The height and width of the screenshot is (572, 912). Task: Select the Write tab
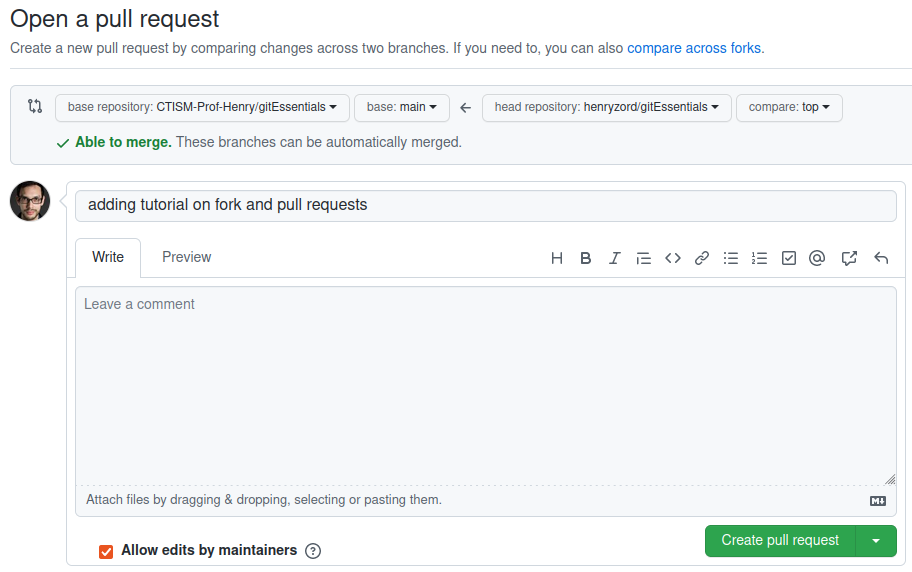click(108, 257)
